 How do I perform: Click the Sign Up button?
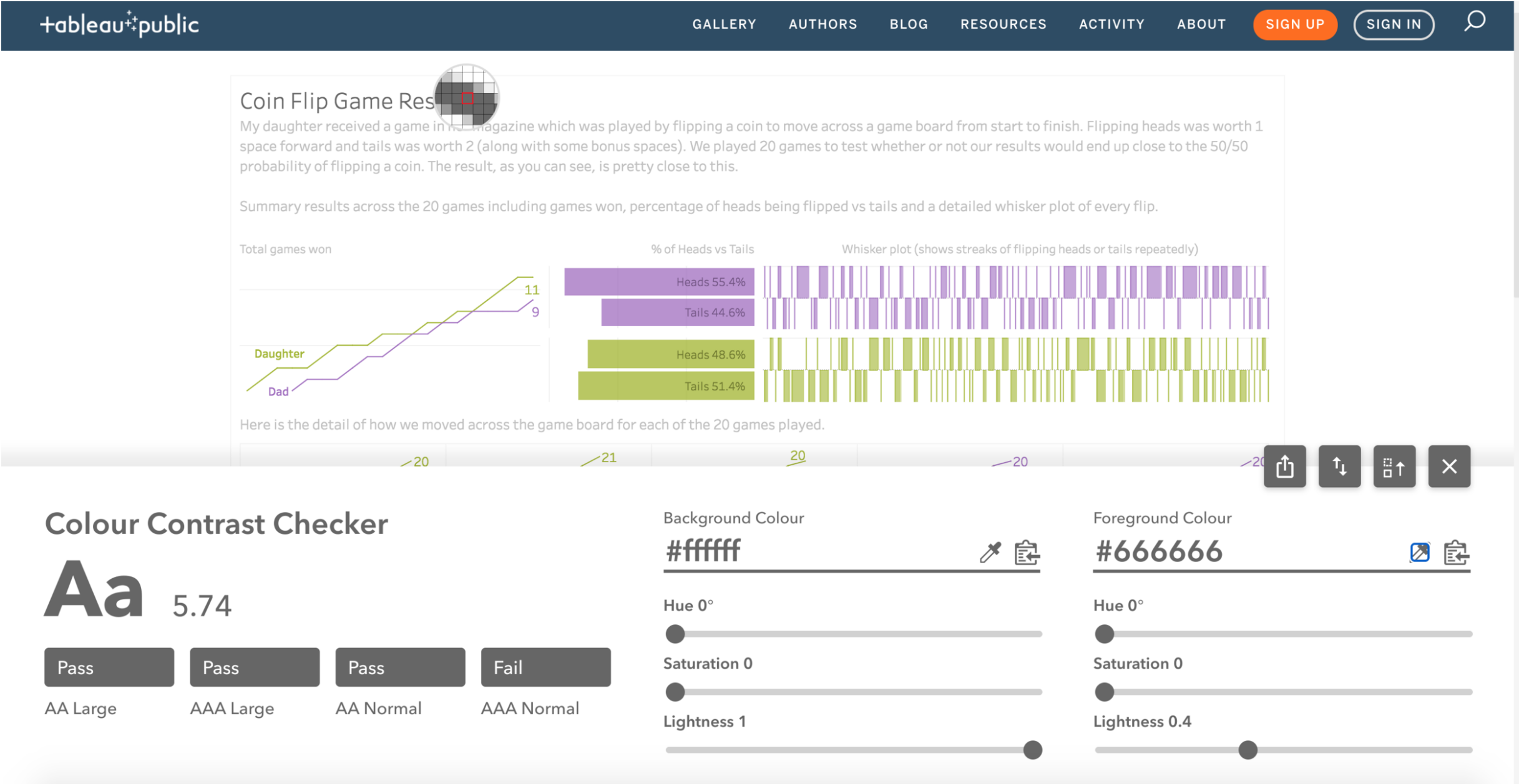point(1295,24)
